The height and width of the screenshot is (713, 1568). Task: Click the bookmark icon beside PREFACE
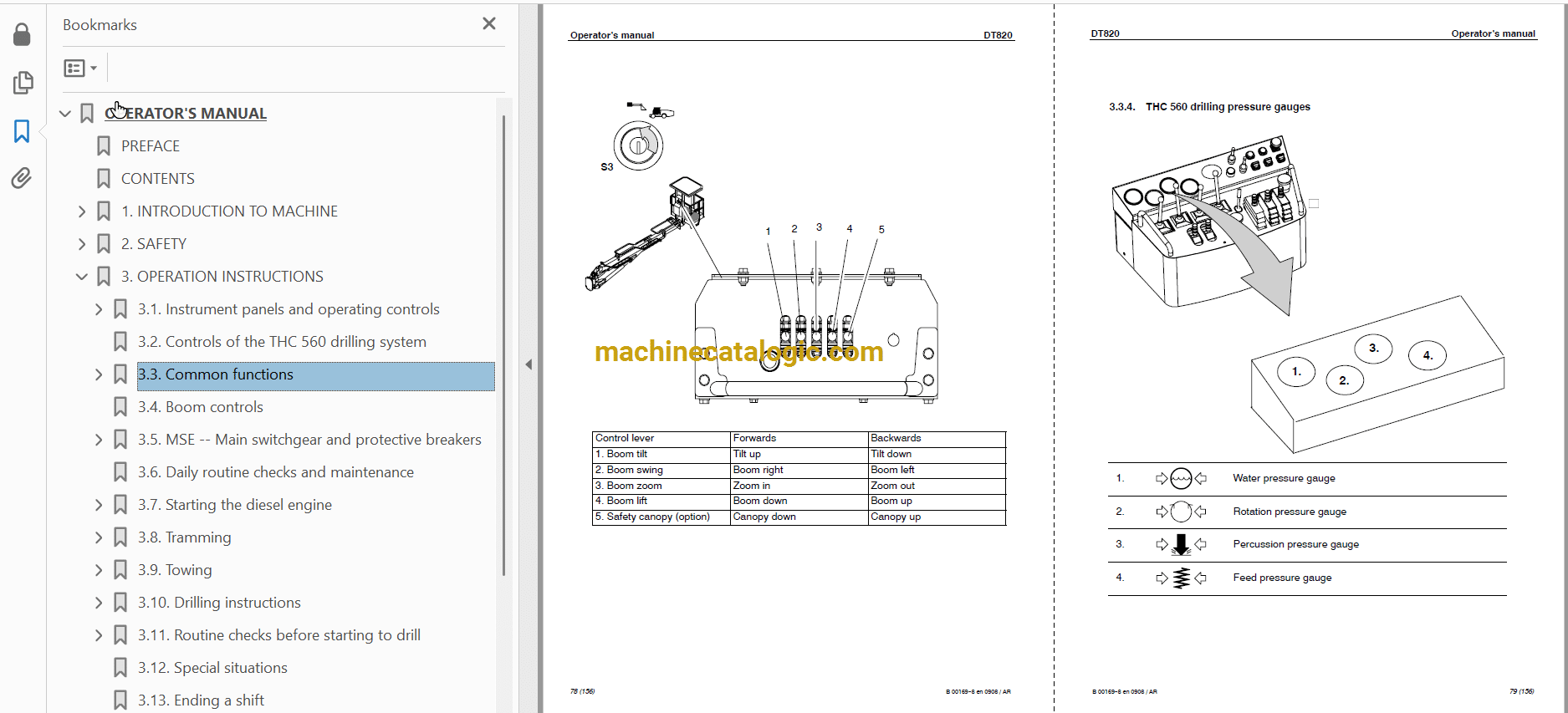click(104, 146)
